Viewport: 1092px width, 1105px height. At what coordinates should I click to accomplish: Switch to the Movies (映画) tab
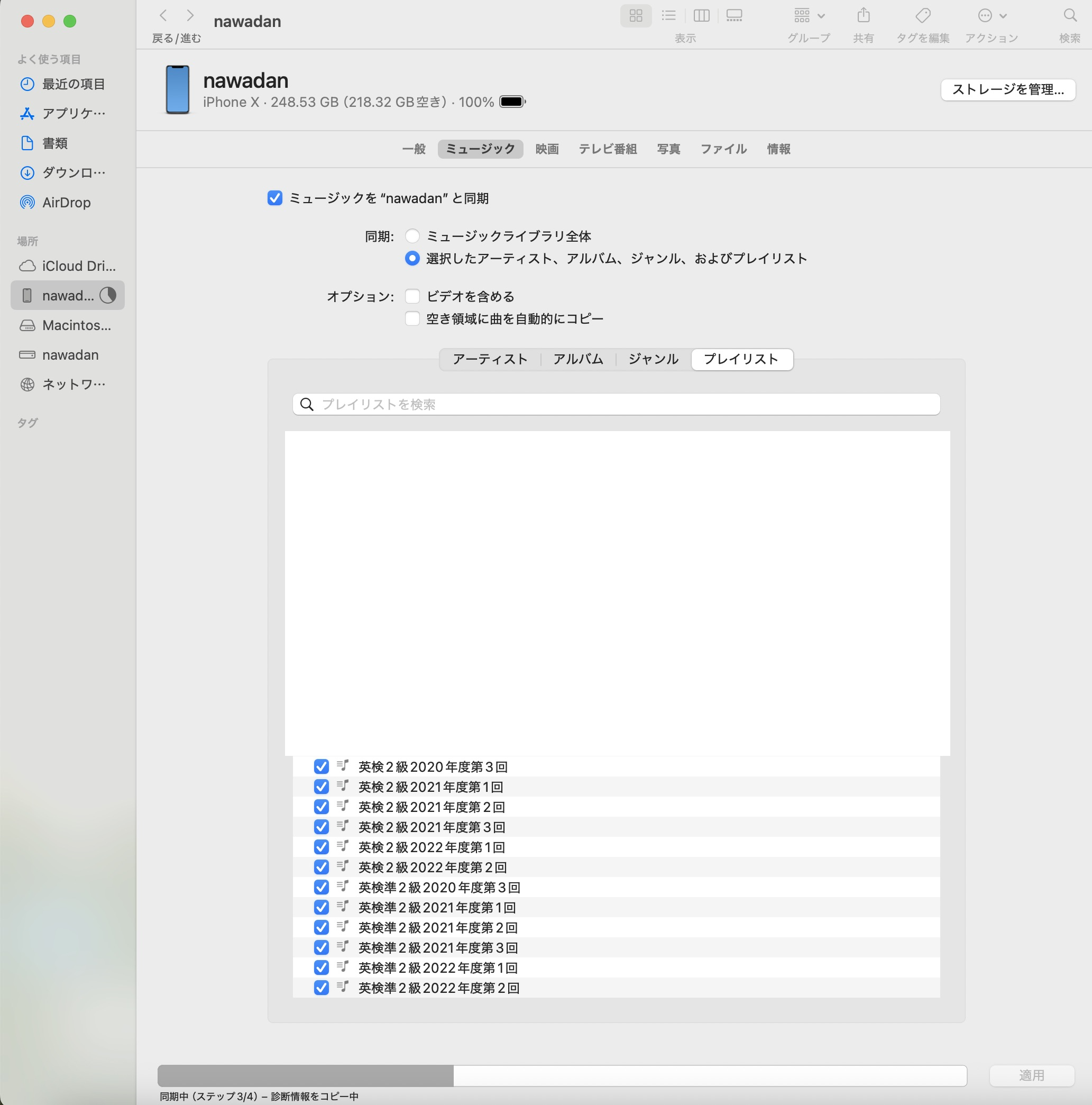click(x=547, y=149)
